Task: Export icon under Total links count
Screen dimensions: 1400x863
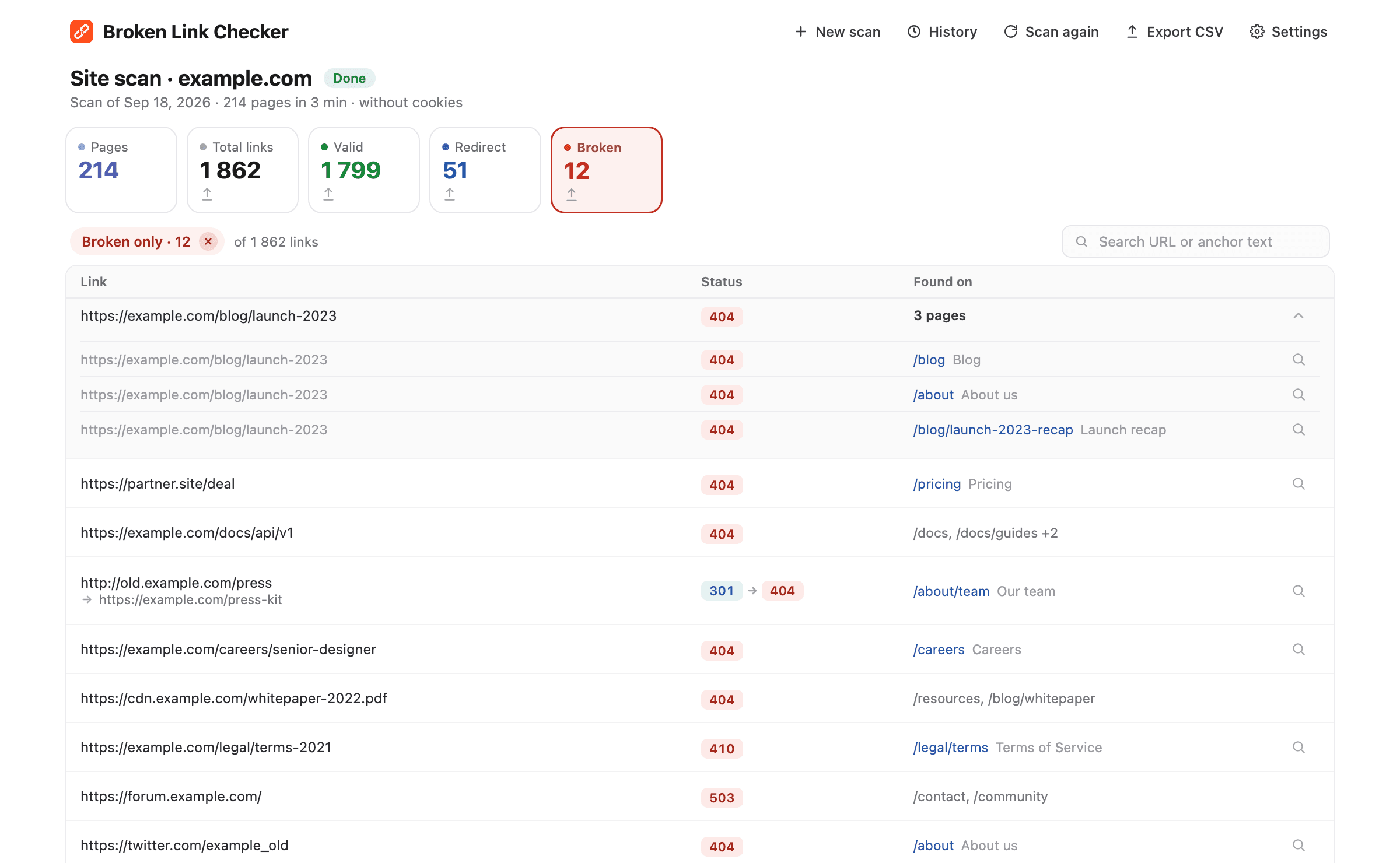Action: pos(207,194)
